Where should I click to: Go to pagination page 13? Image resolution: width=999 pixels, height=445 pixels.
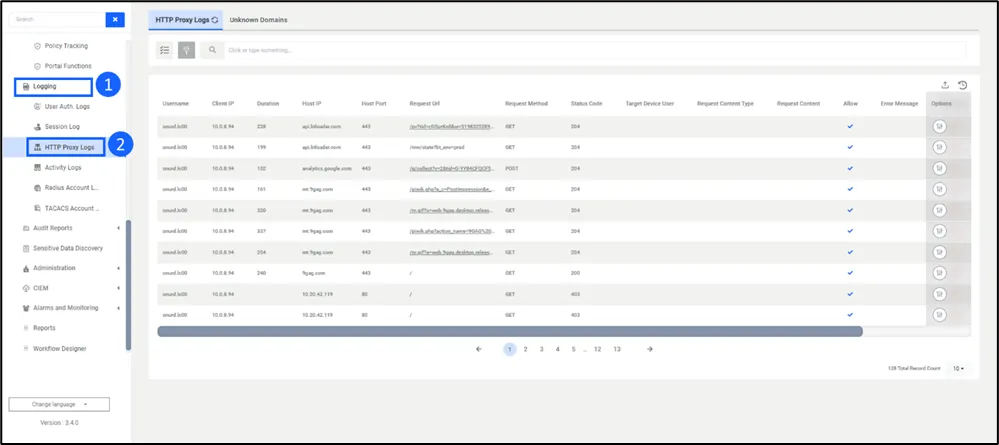[617, 349]
